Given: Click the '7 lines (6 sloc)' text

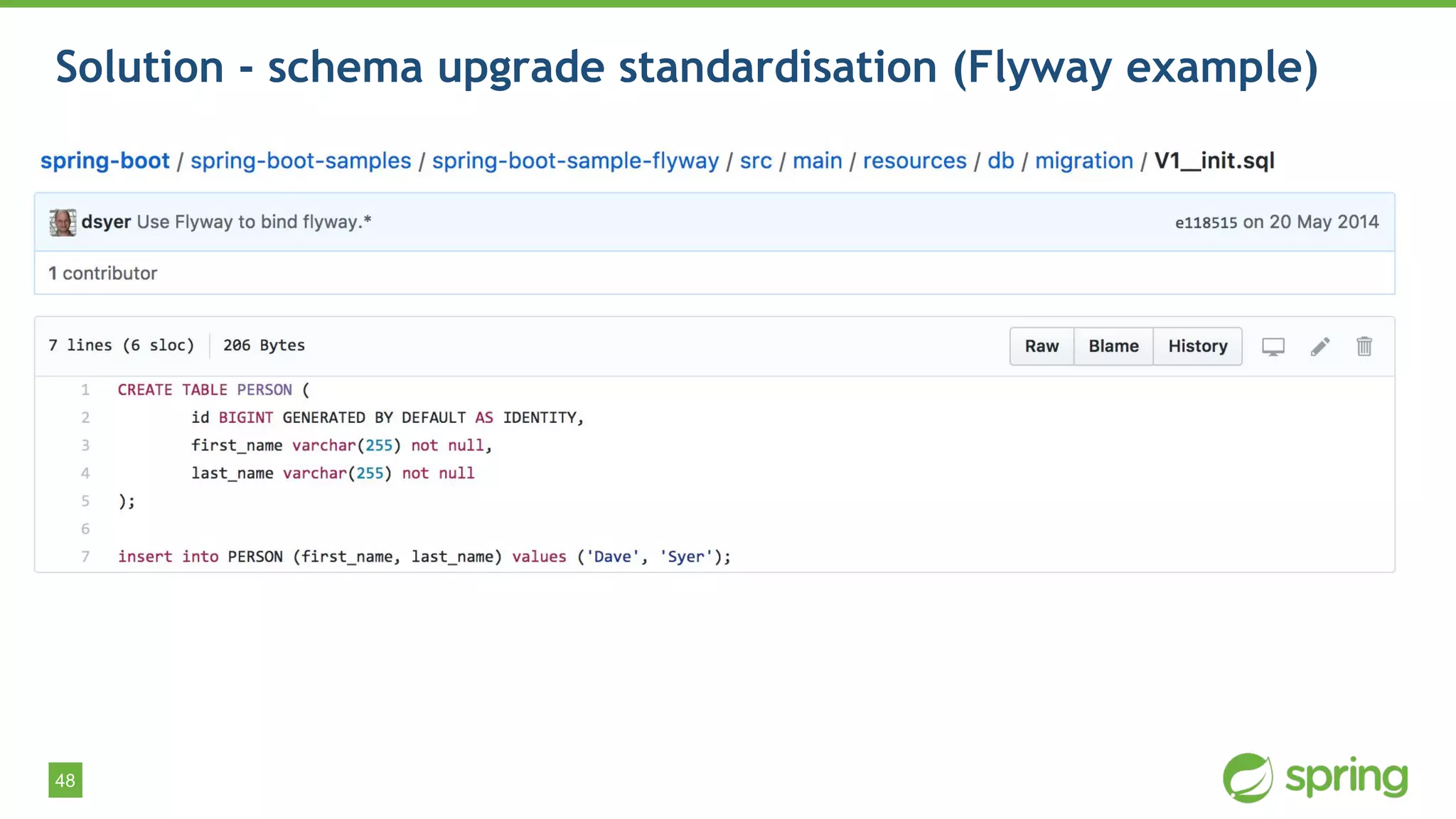Looking at the screenshot, I should point(122,346).
